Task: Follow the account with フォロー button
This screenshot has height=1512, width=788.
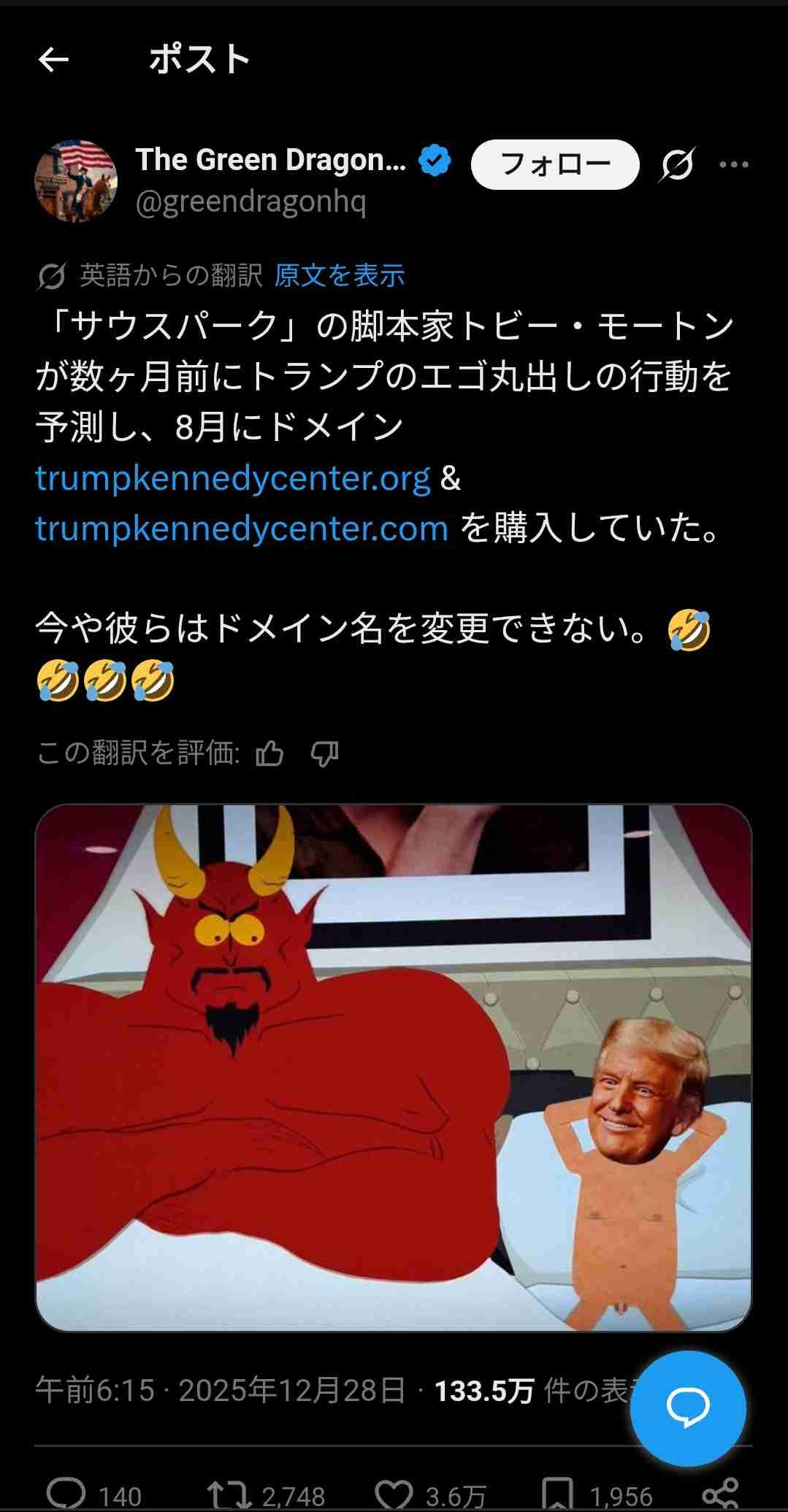Action: click(555, 164)
